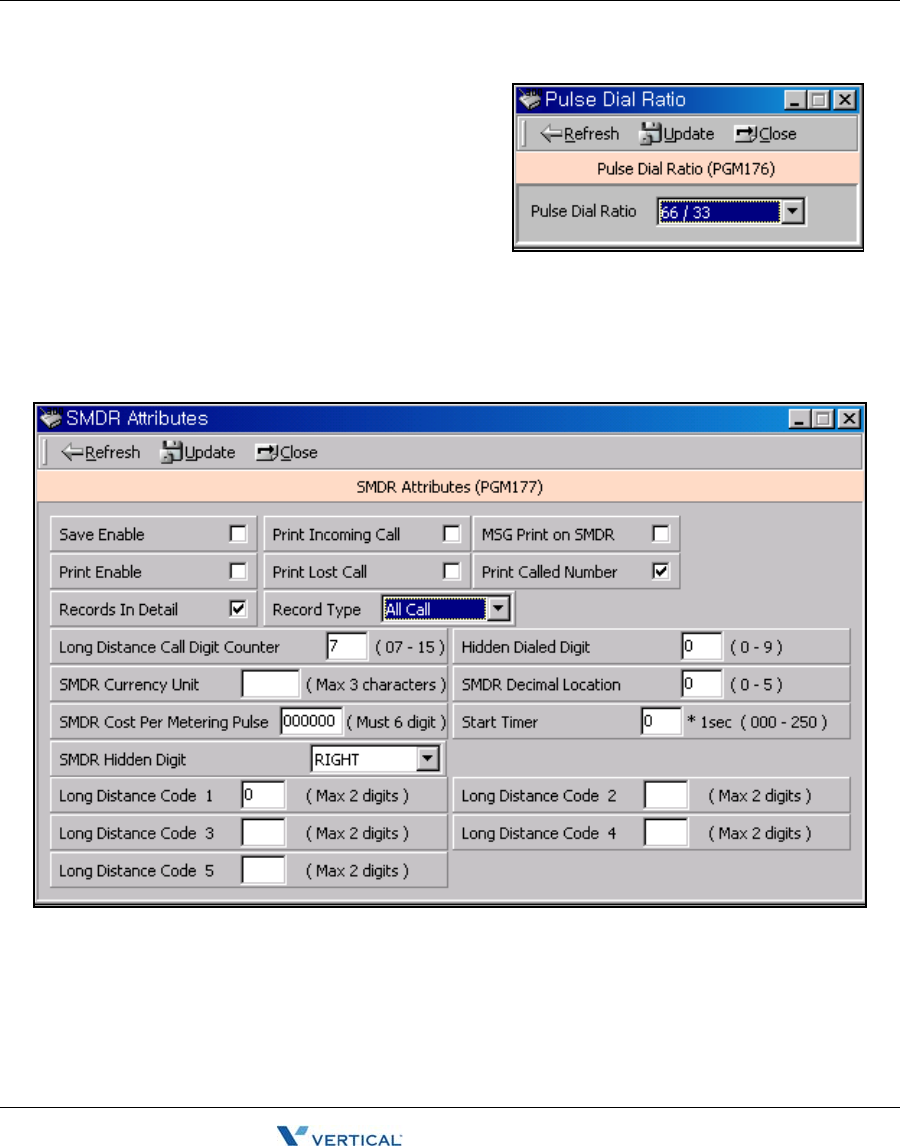Click Long Distance Code 4 input
900x1146 pixels.
[666, 832]
